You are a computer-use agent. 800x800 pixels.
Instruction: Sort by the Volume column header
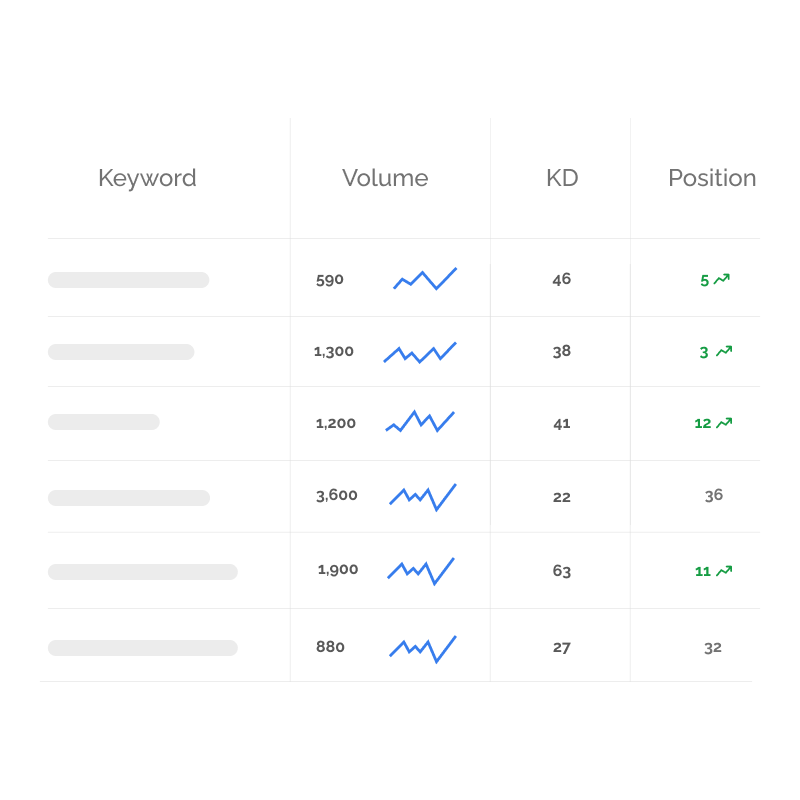[x=385, y=178]
